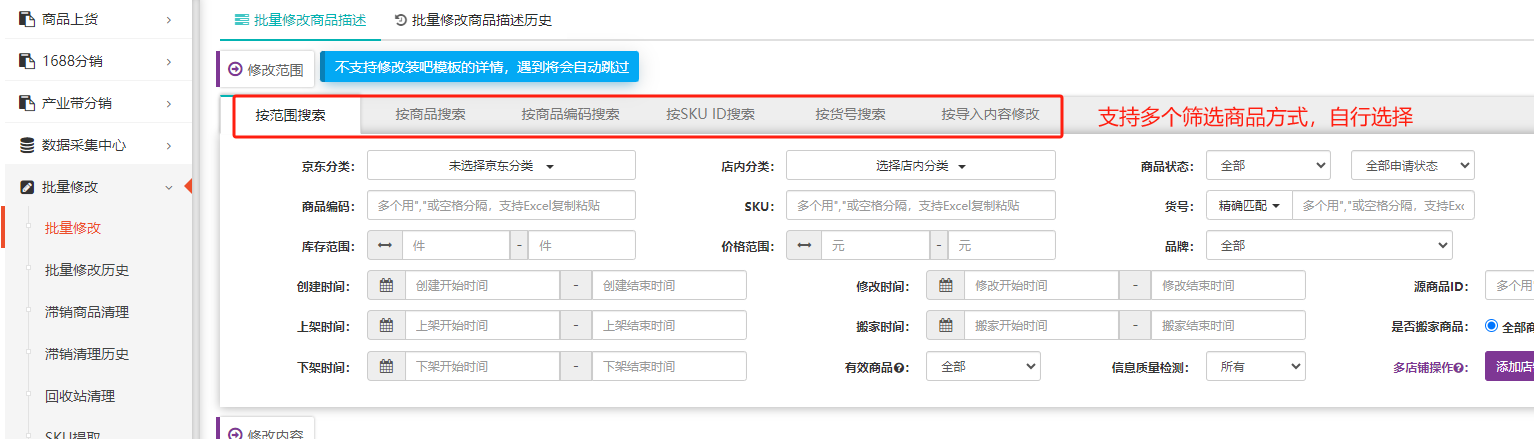Click calendar icon beside 上架时间 start field
This screenshot has height=439, width=1534.
(386, 326)
